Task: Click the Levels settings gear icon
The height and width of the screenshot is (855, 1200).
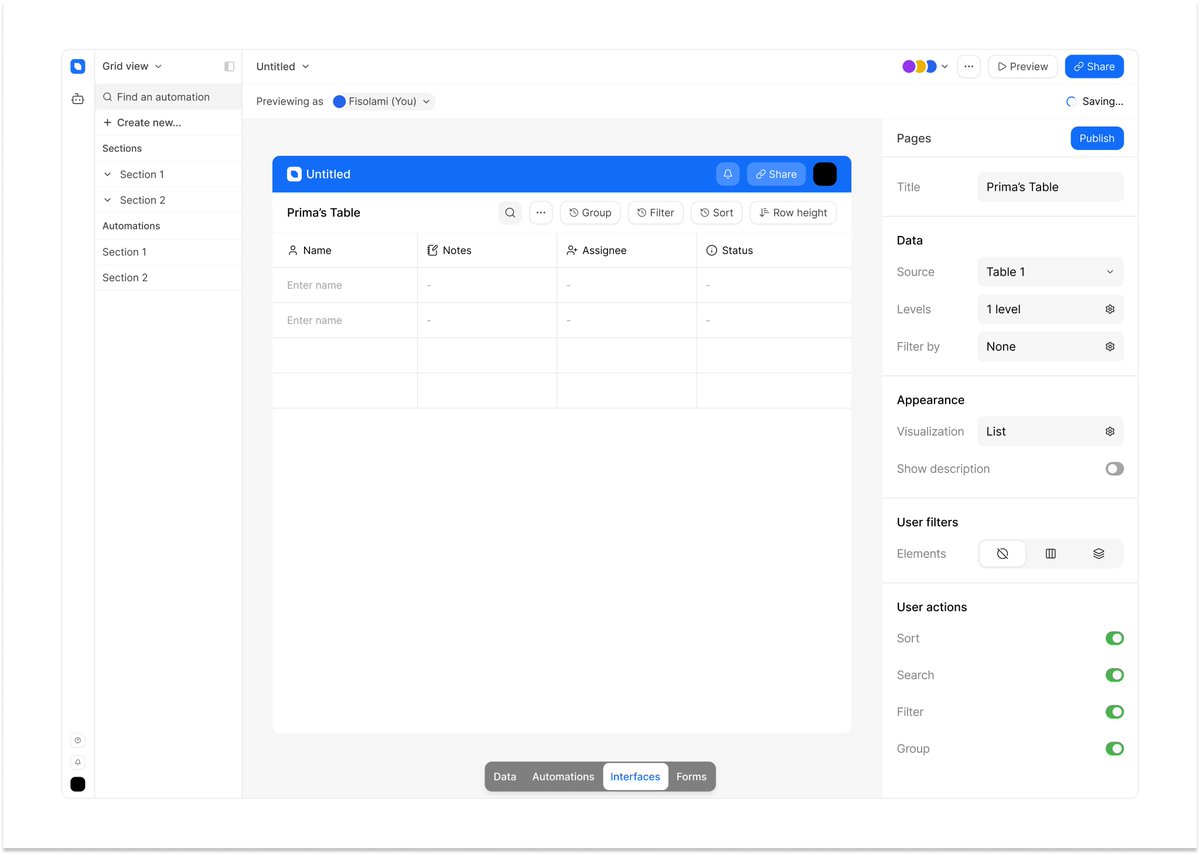Action: 1110,310
